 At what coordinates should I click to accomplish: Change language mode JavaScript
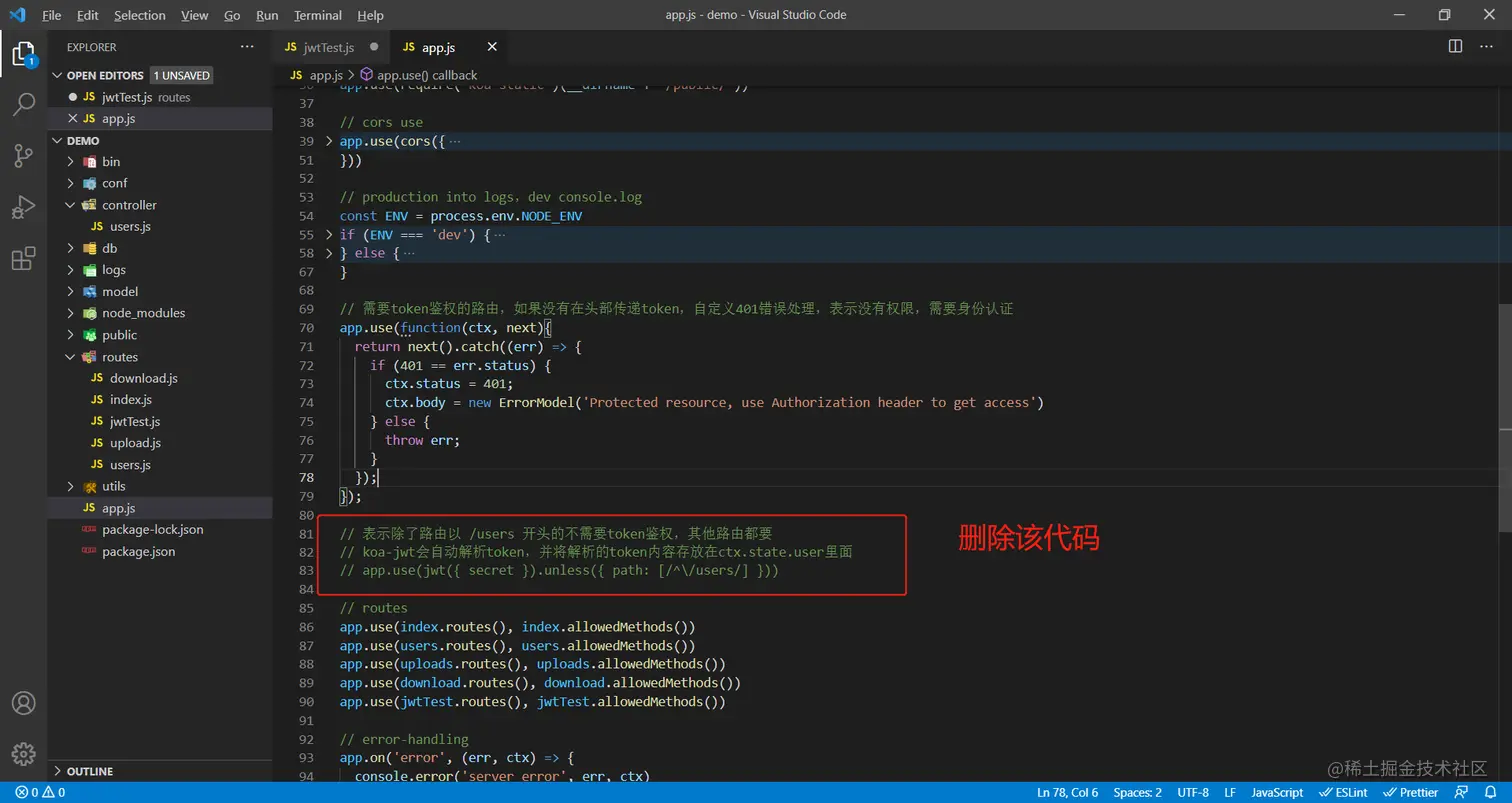(1277, 793)
